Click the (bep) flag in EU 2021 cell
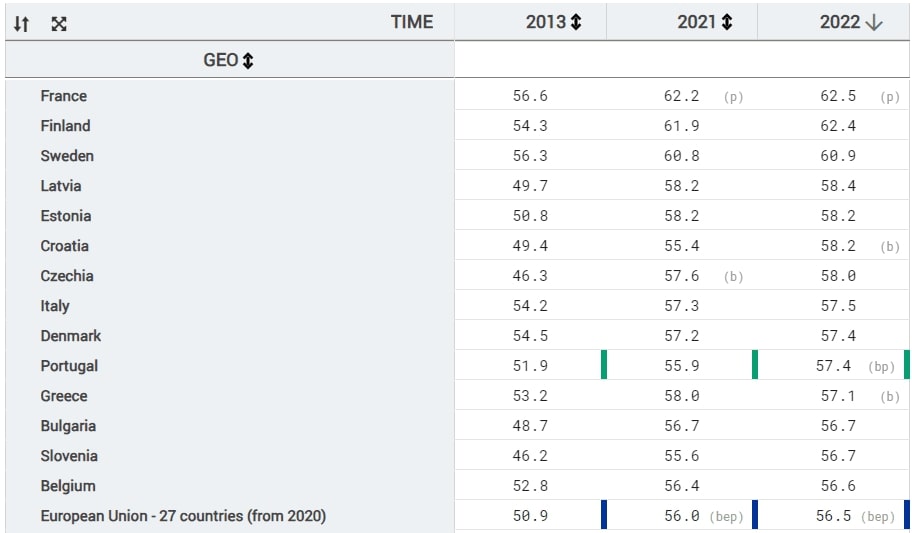 pyautogui.click(x=727, y=517)
